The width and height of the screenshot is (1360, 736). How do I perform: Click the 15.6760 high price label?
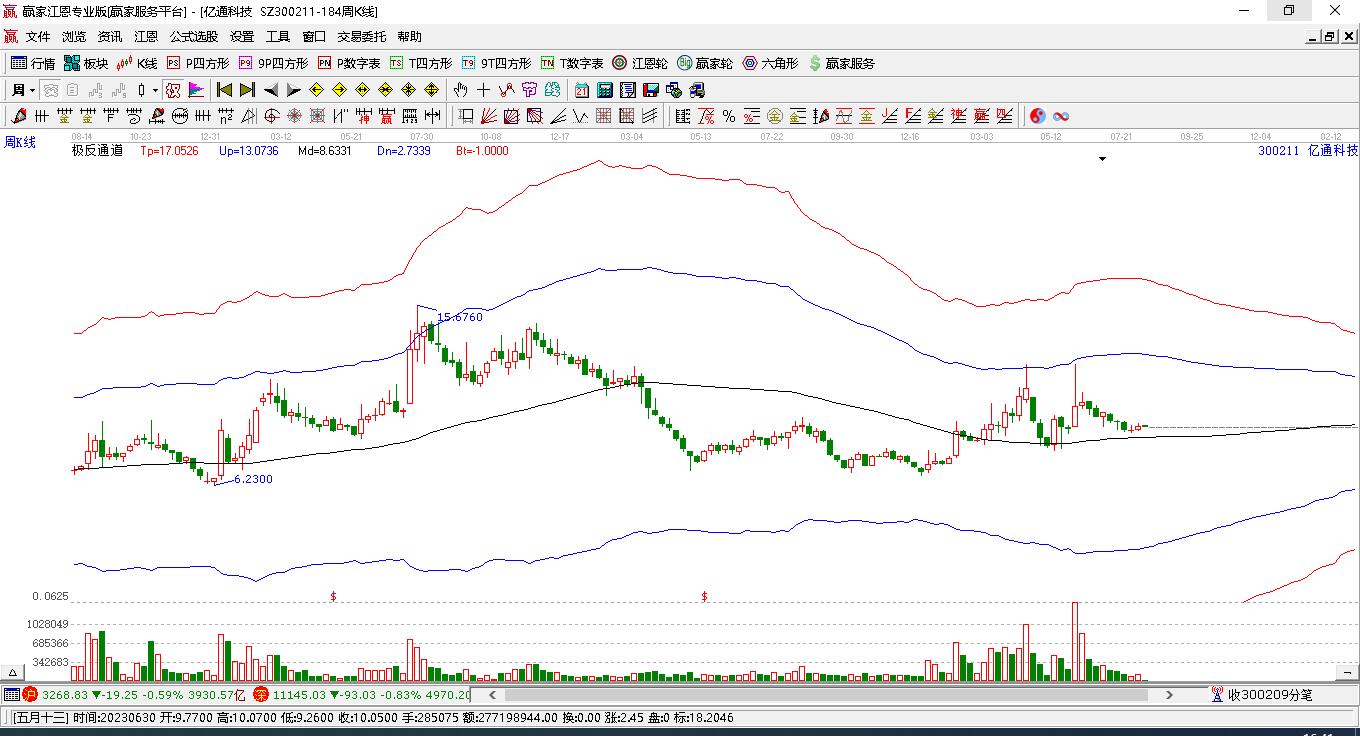460,317
